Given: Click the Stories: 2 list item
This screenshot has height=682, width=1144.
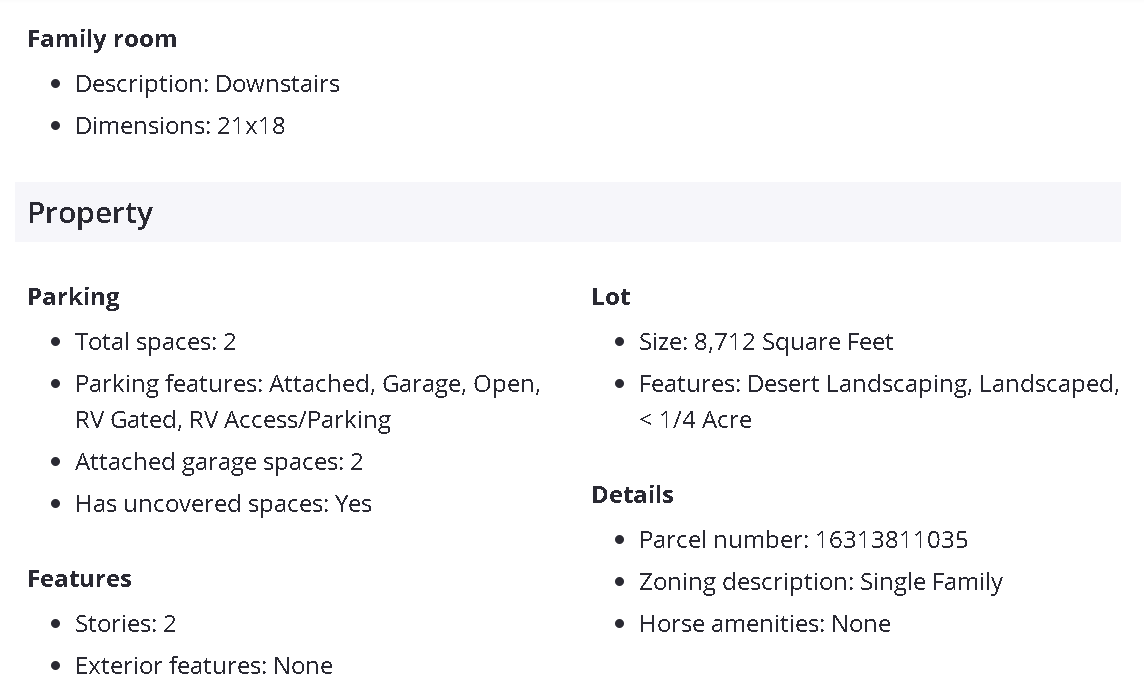Looking at the screenshot, I should click(125, 624).
